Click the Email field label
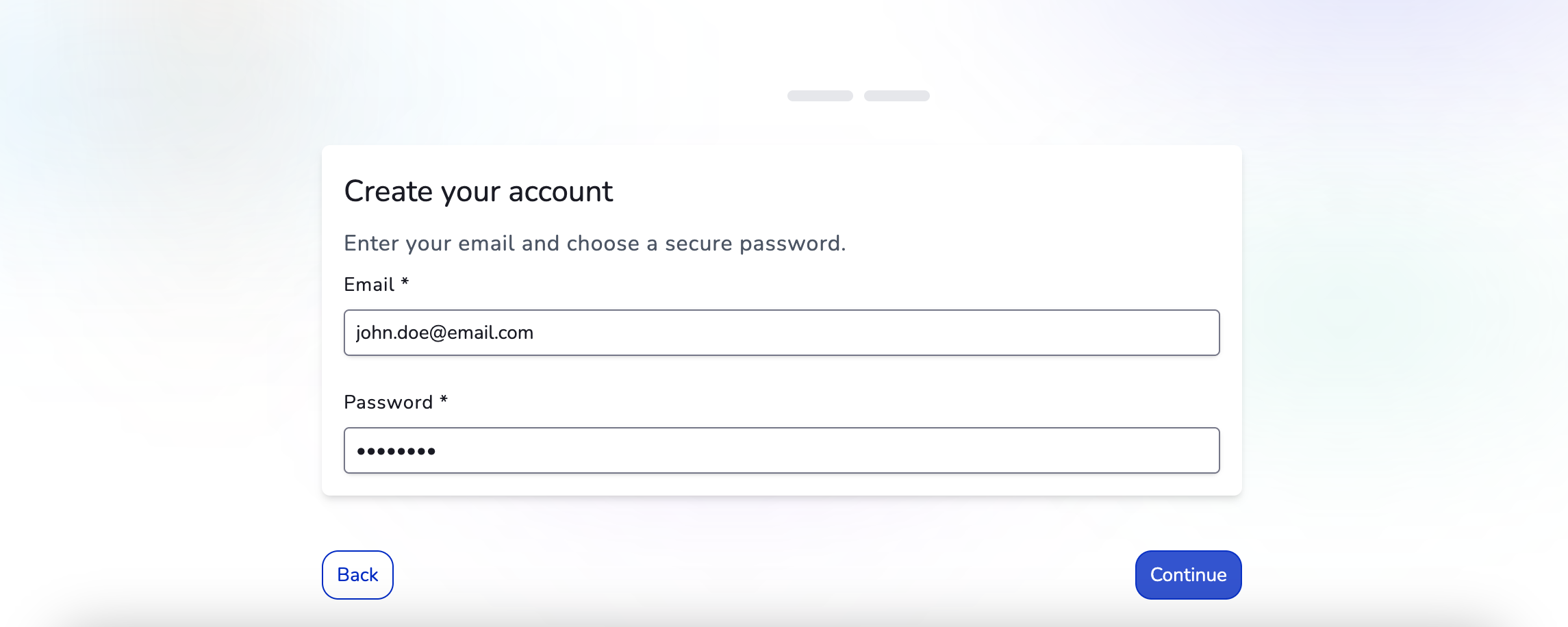 pyautogui.click(x=368, y=285)
